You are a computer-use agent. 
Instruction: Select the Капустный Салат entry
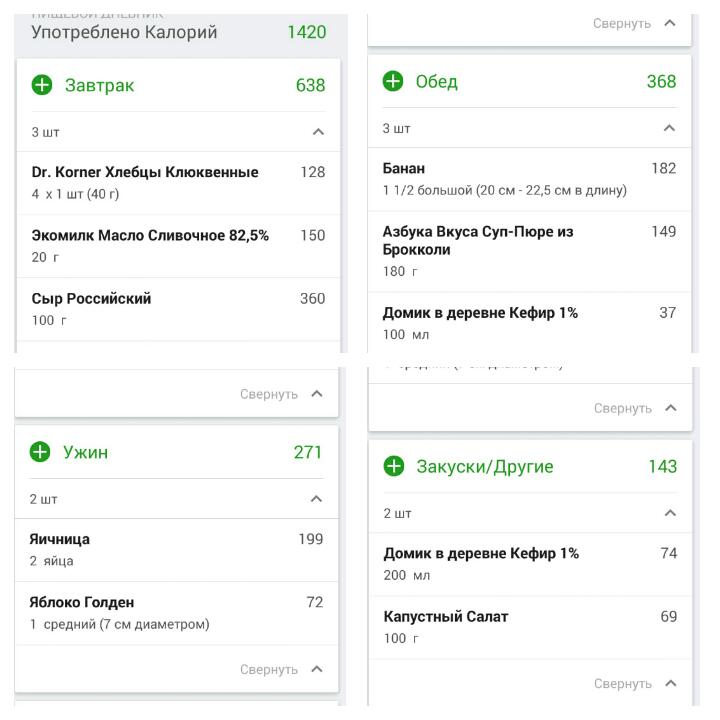click(446, 626)
